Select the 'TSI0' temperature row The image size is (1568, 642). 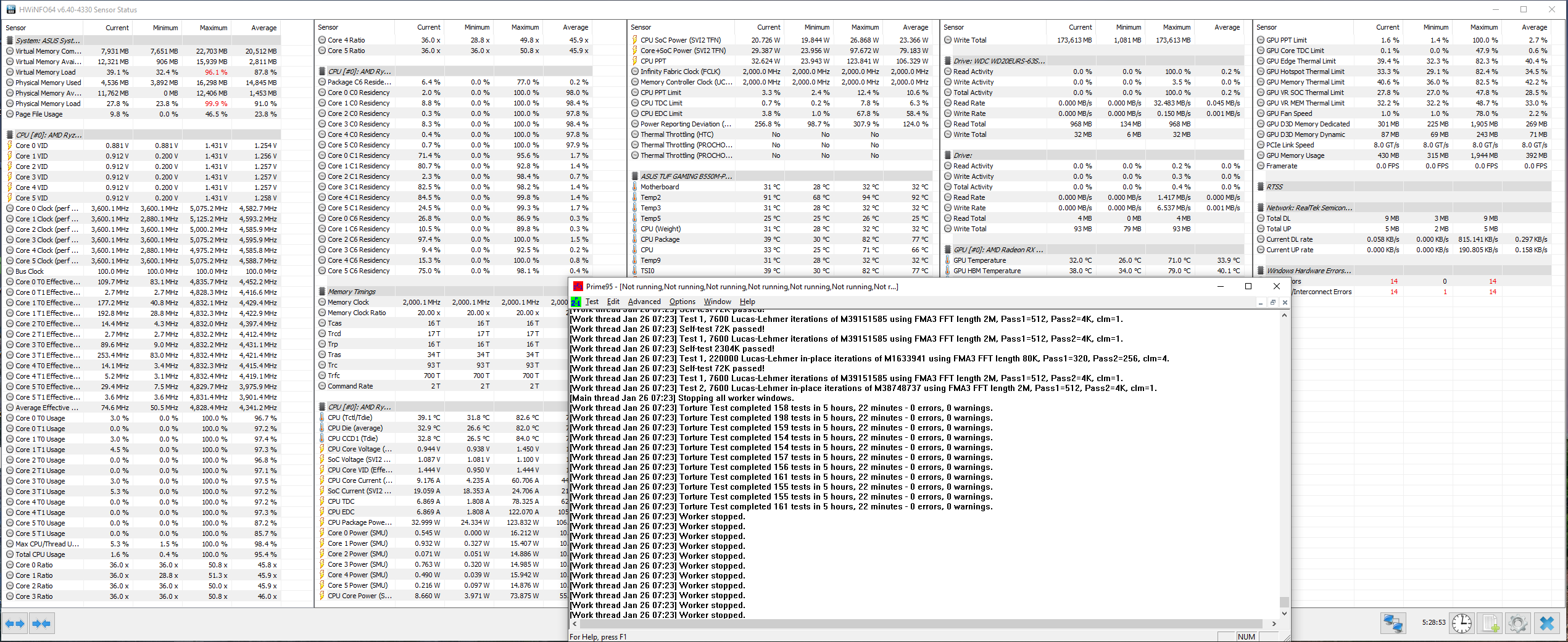point(781,271)
